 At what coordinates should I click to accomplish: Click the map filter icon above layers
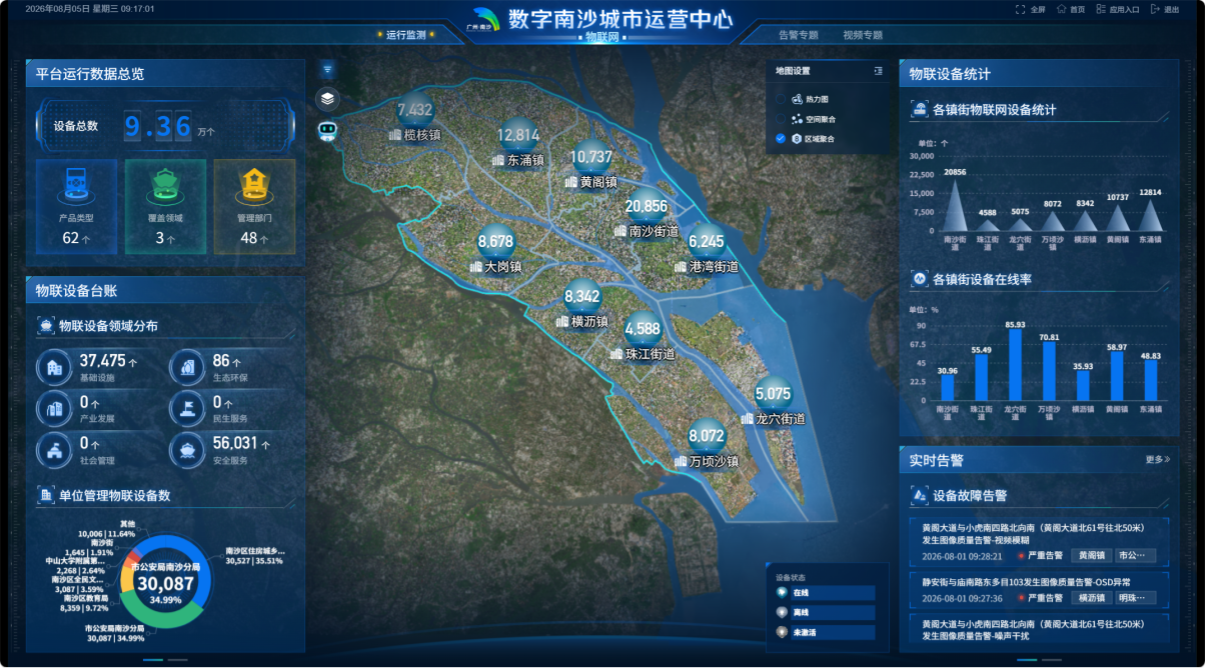pos(328,70)
